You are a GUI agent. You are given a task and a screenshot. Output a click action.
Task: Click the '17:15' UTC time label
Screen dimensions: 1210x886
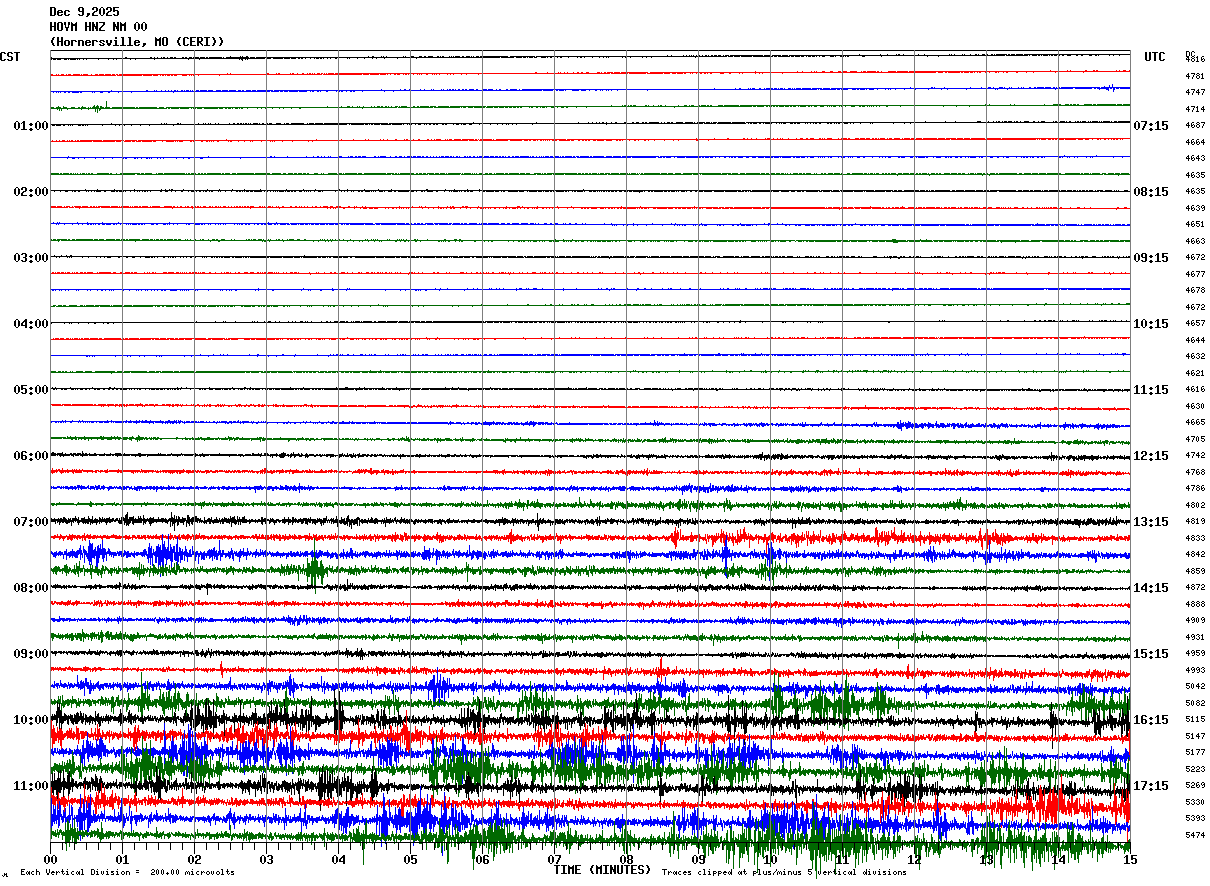pos(1151,786)
